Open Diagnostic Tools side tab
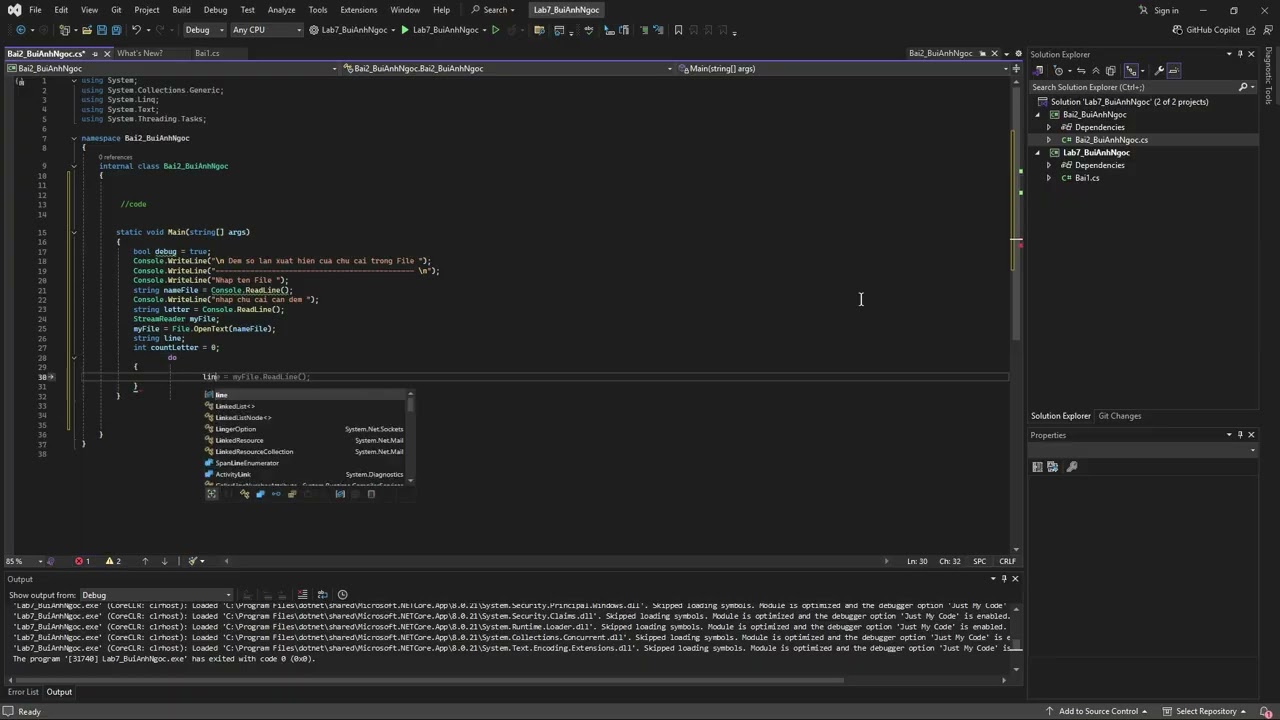1280x720 pixels. coord(1268,76)
